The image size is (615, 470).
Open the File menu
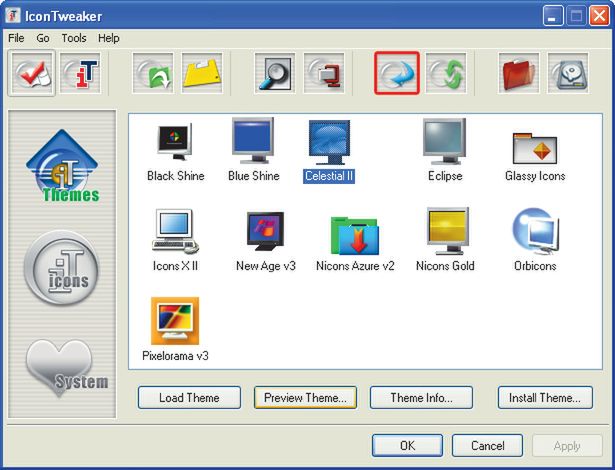pos(16,38)
